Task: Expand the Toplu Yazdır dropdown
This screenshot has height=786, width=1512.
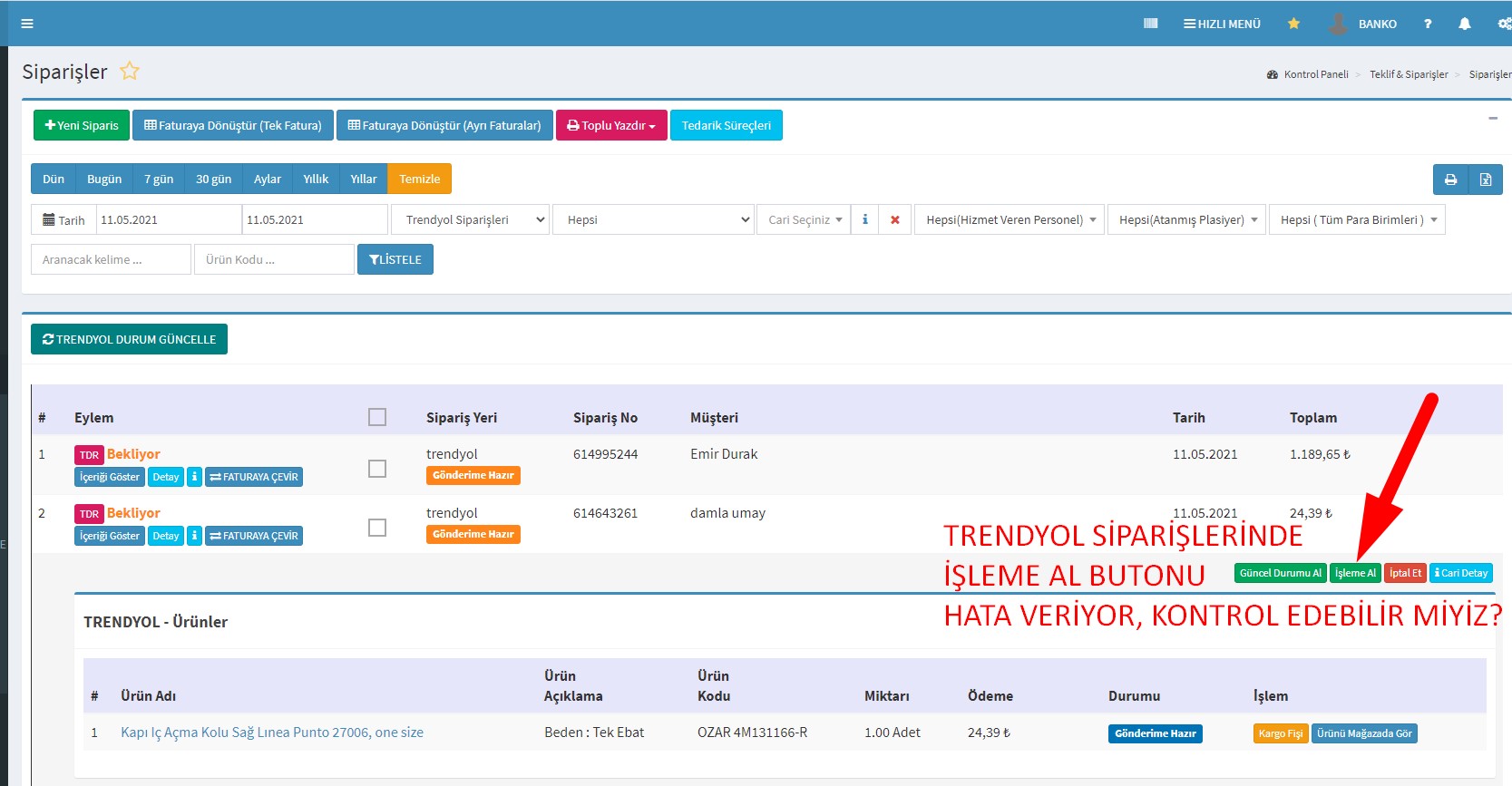Action: tap(611, 125)
